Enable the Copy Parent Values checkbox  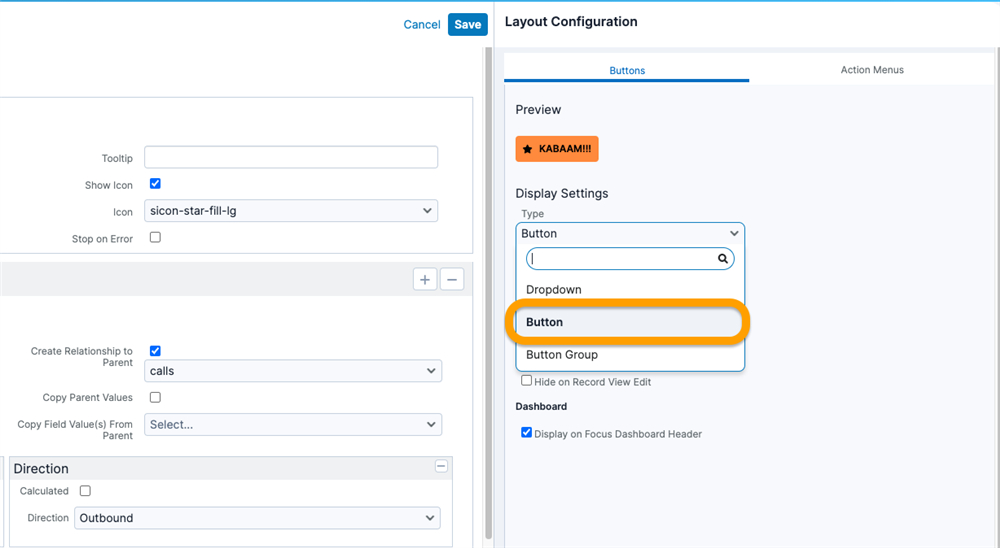[x=155, y=397]
